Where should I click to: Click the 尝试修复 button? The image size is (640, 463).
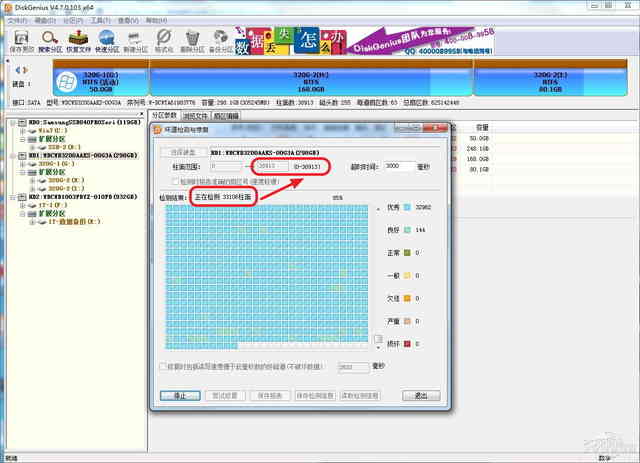225,396
